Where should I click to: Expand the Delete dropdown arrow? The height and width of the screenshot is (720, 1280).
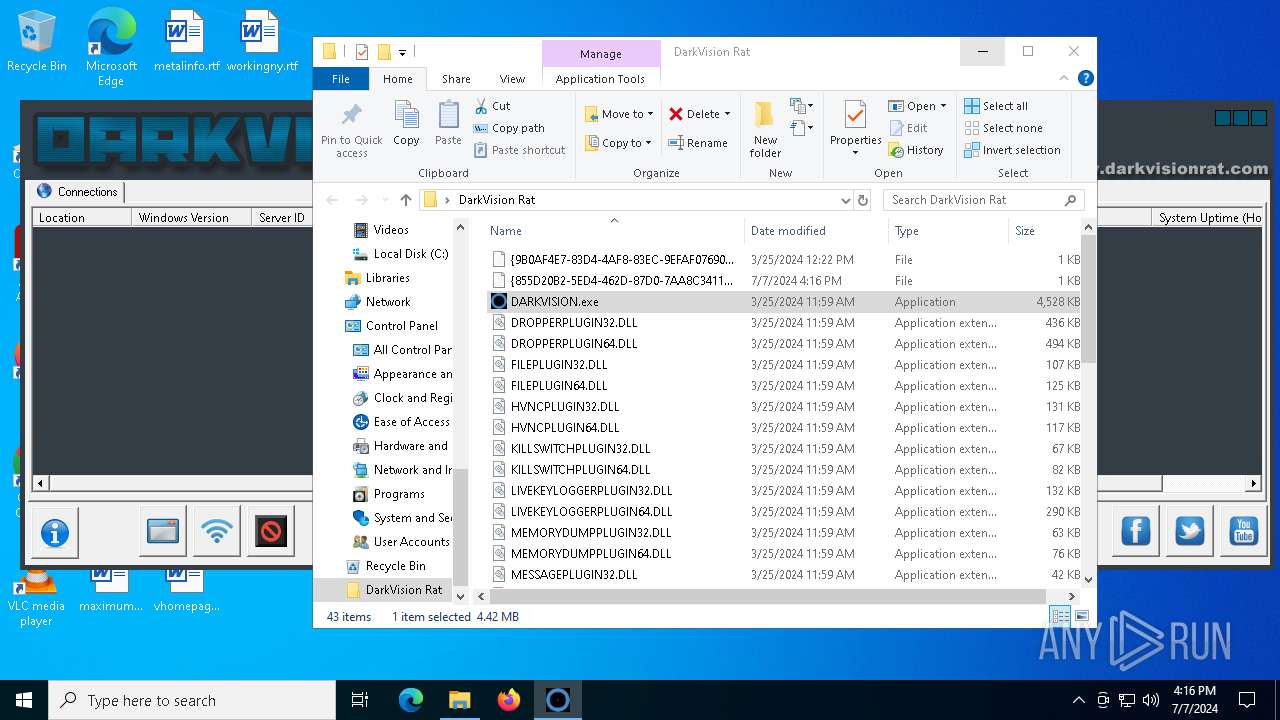point(727,114)
